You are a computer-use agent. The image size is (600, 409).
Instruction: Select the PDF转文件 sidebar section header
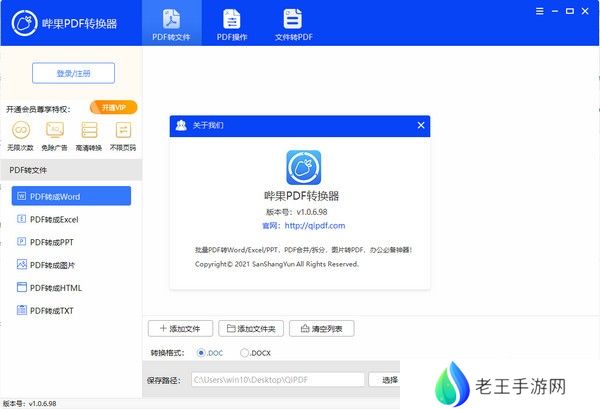(71, 170)
